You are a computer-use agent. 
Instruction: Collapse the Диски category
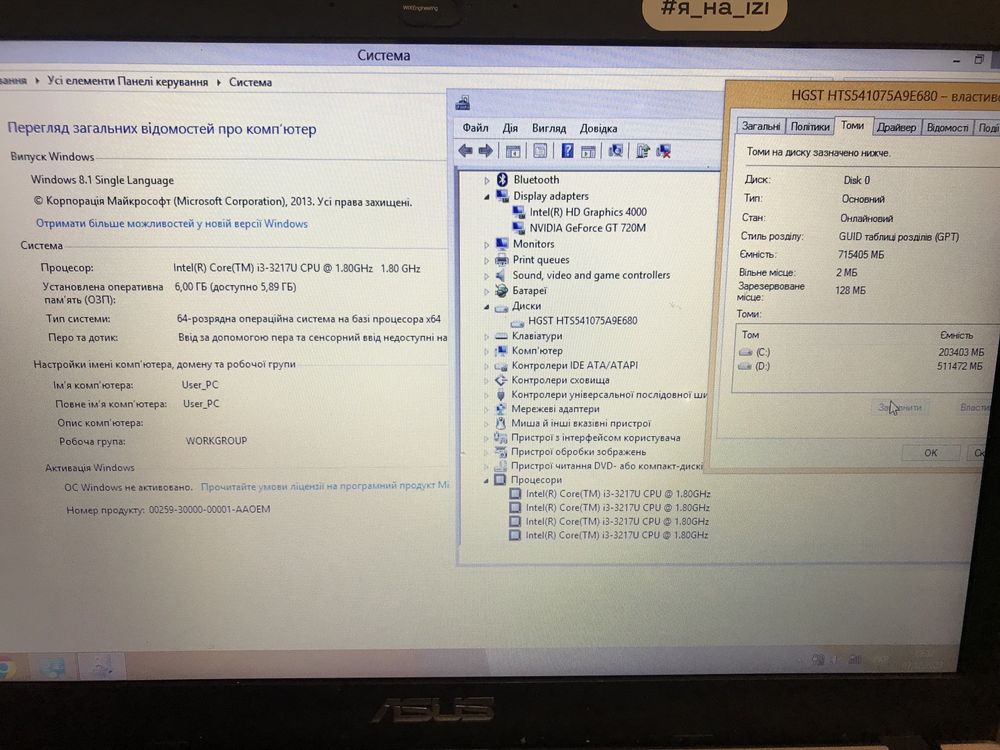coord(486,307)
